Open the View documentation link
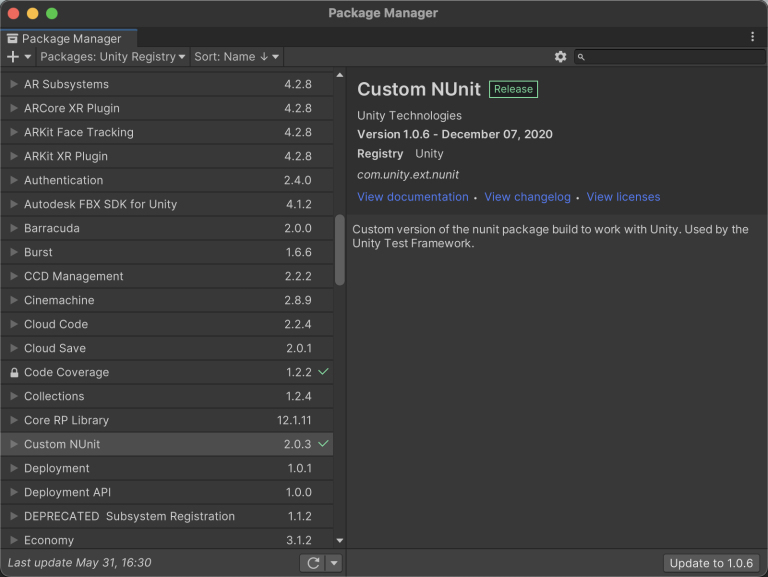 coord(412,197)
